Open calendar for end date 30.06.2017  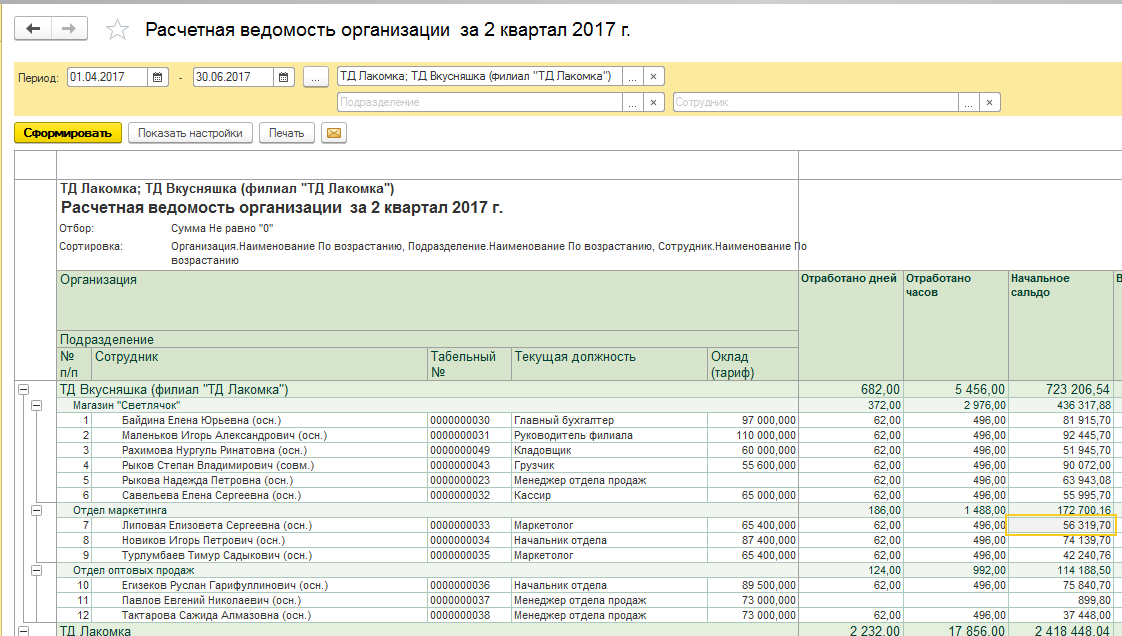pos(284,77)
